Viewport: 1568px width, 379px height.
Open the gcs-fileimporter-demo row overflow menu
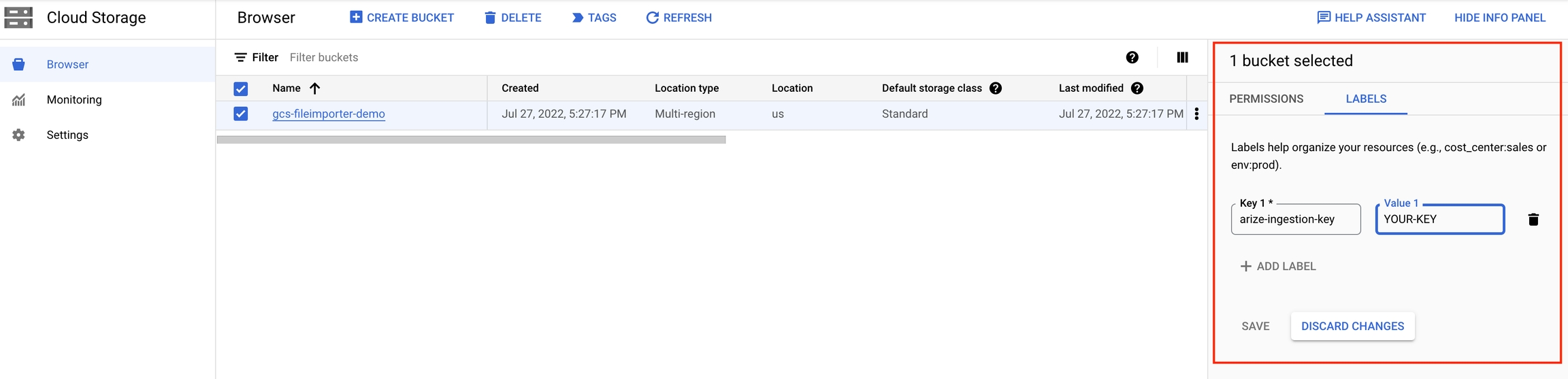click(x=1196, y=114)
